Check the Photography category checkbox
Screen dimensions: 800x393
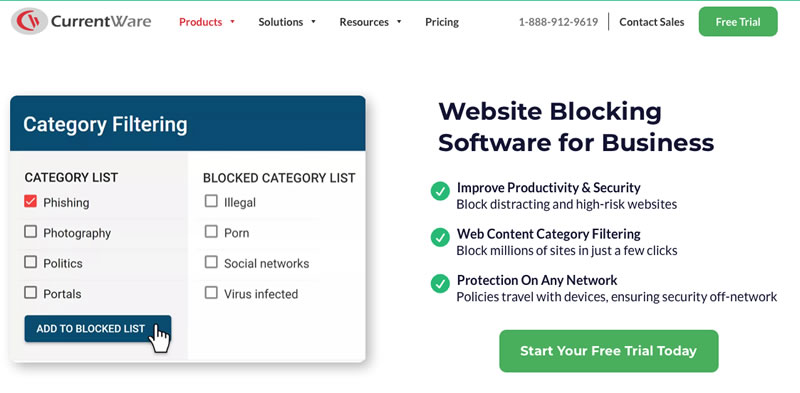tap(31, 232)
